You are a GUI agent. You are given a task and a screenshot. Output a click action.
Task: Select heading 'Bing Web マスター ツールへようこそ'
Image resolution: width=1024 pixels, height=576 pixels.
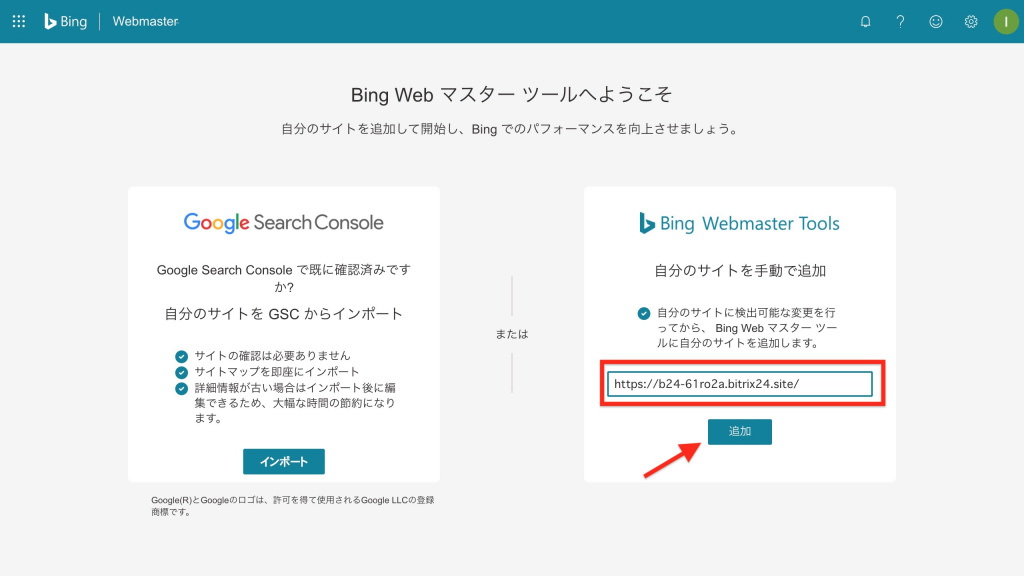coord(511,95)
